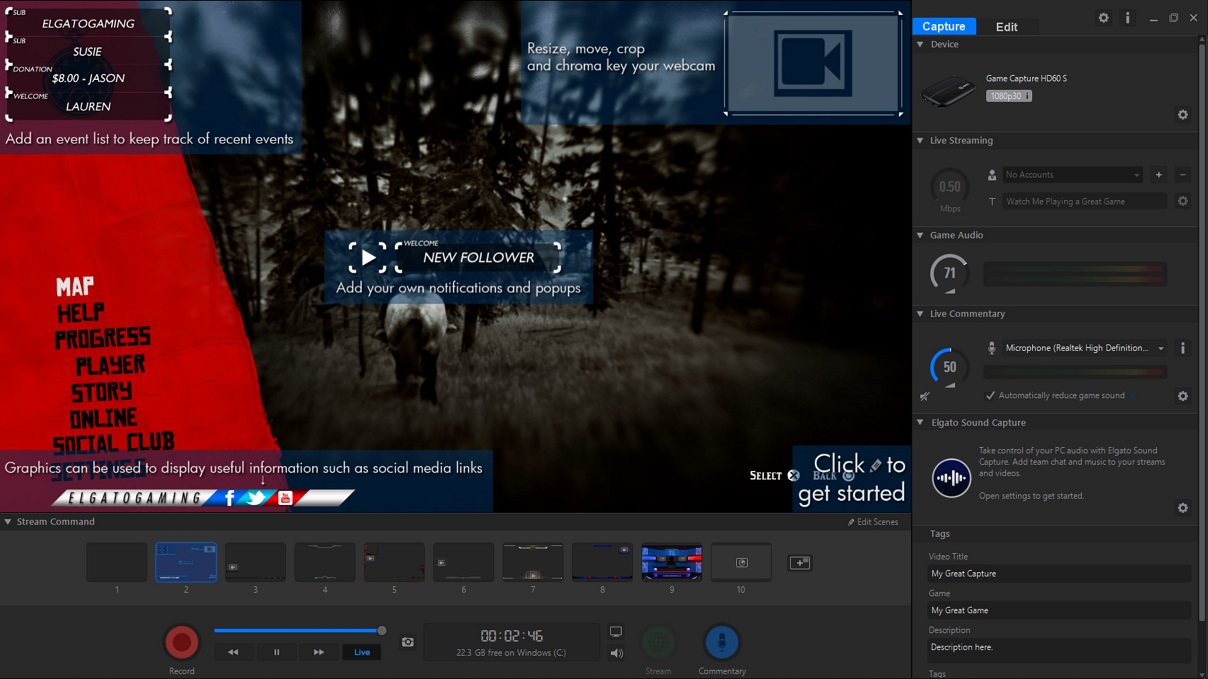The height and width of the screenshot is (679, 1208).
Task: Click the Description field
Action: click(1059, 649)
